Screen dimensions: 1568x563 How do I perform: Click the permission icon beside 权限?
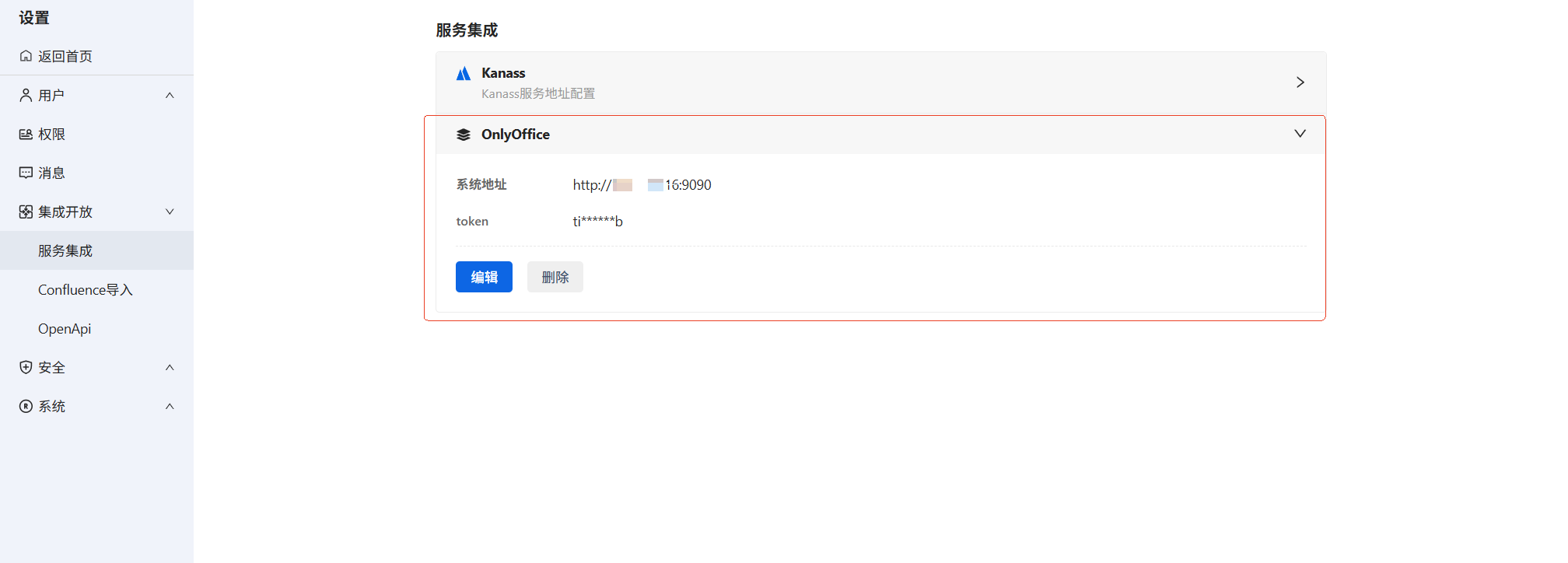click(26, 134)
